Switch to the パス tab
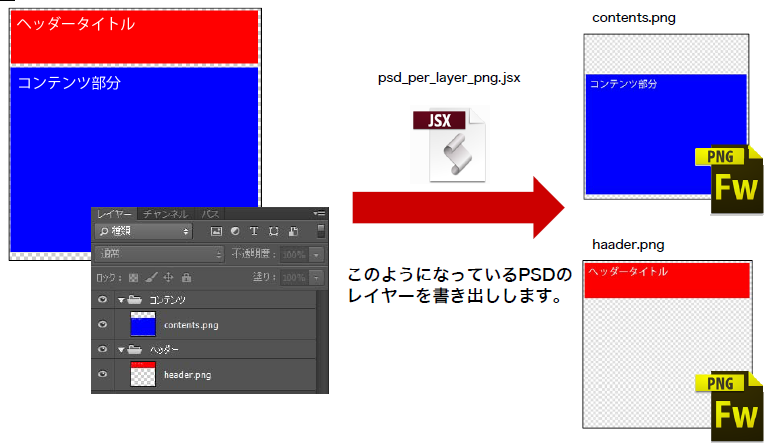This screenshot has width=774, height=448. tap(210, 214)
